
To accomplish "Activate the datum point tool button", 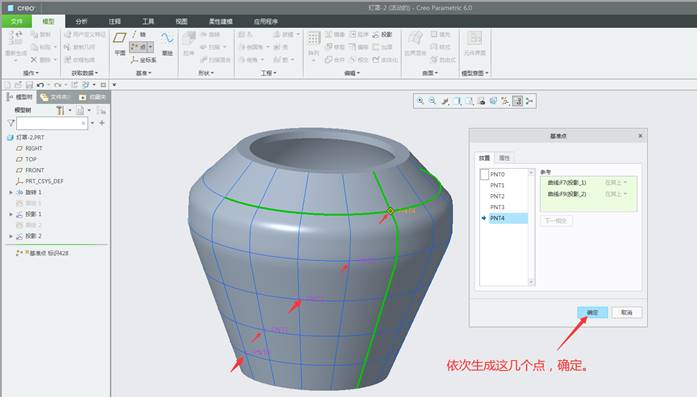I will (x=138, y=46).
